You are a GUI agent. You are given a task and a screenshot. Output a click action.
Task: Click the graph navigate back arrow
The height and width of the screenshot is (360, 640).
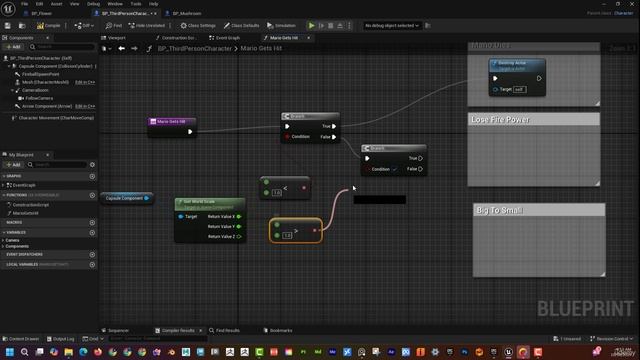pyautogui.click(x=122, y=49)
